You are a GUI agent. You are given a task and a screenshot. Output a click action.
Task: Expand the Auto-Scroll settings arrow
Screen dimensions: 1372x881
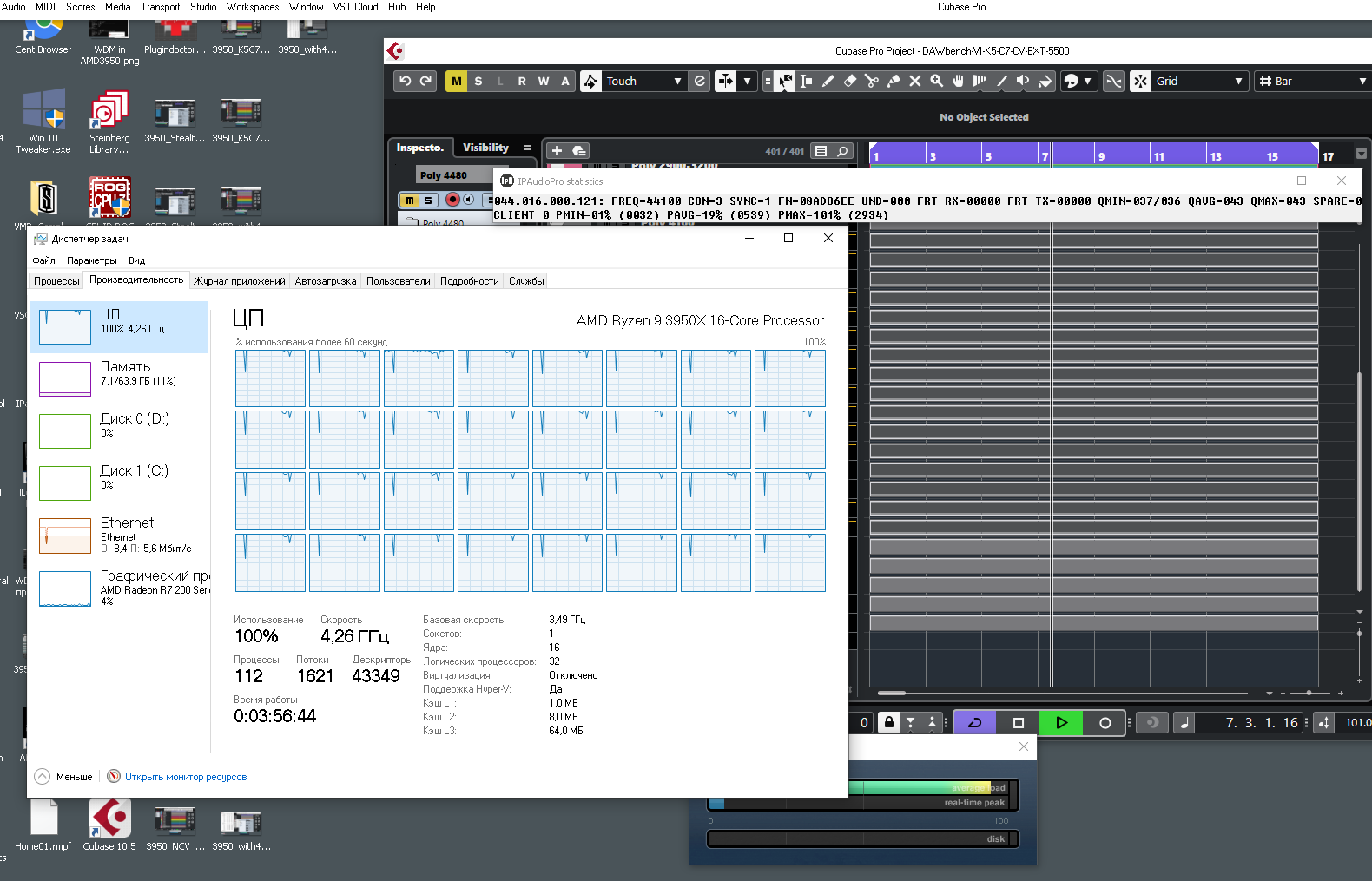(747, 81)
